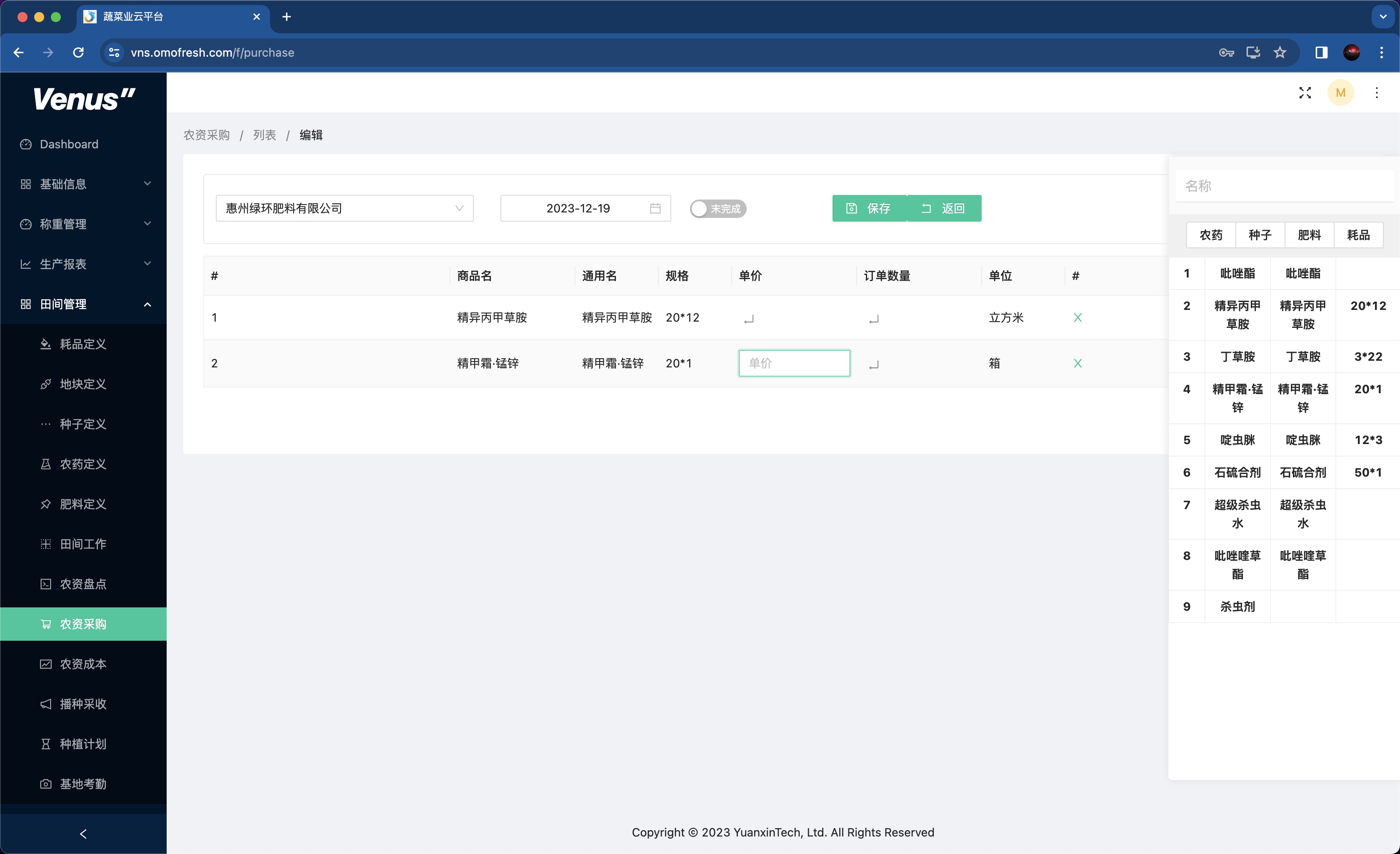Bookmark this page with star icon
This screenshot has height=854, width=1400.
[1280, 52]
